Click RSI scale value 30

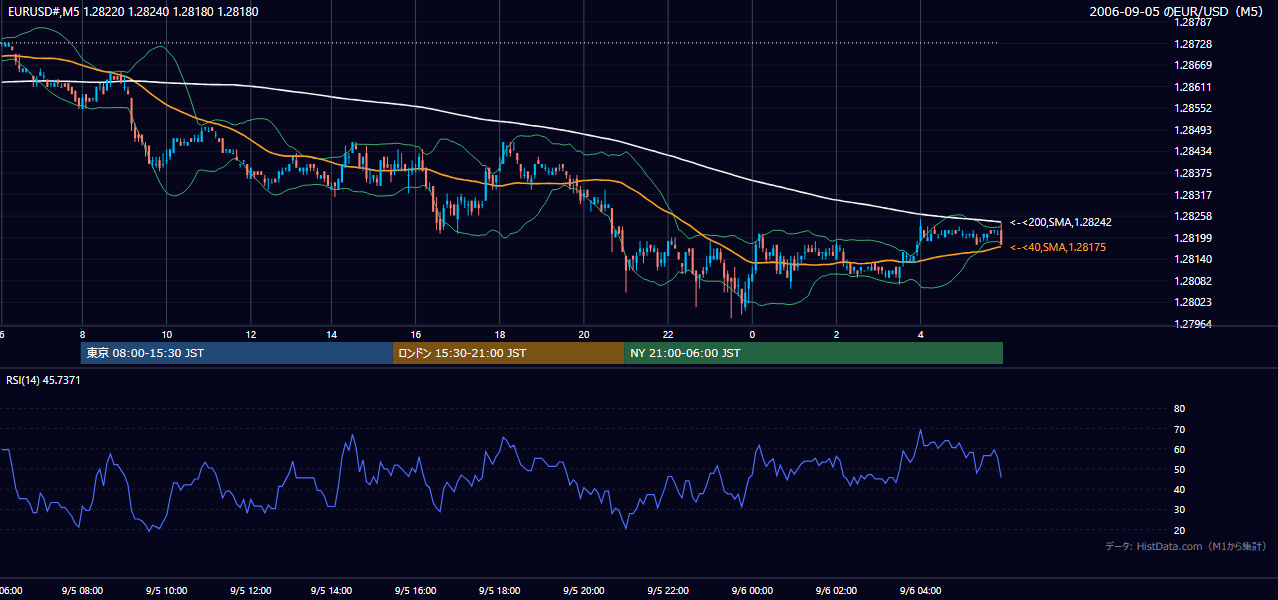pyautogui.click(x=1179, y=511)
